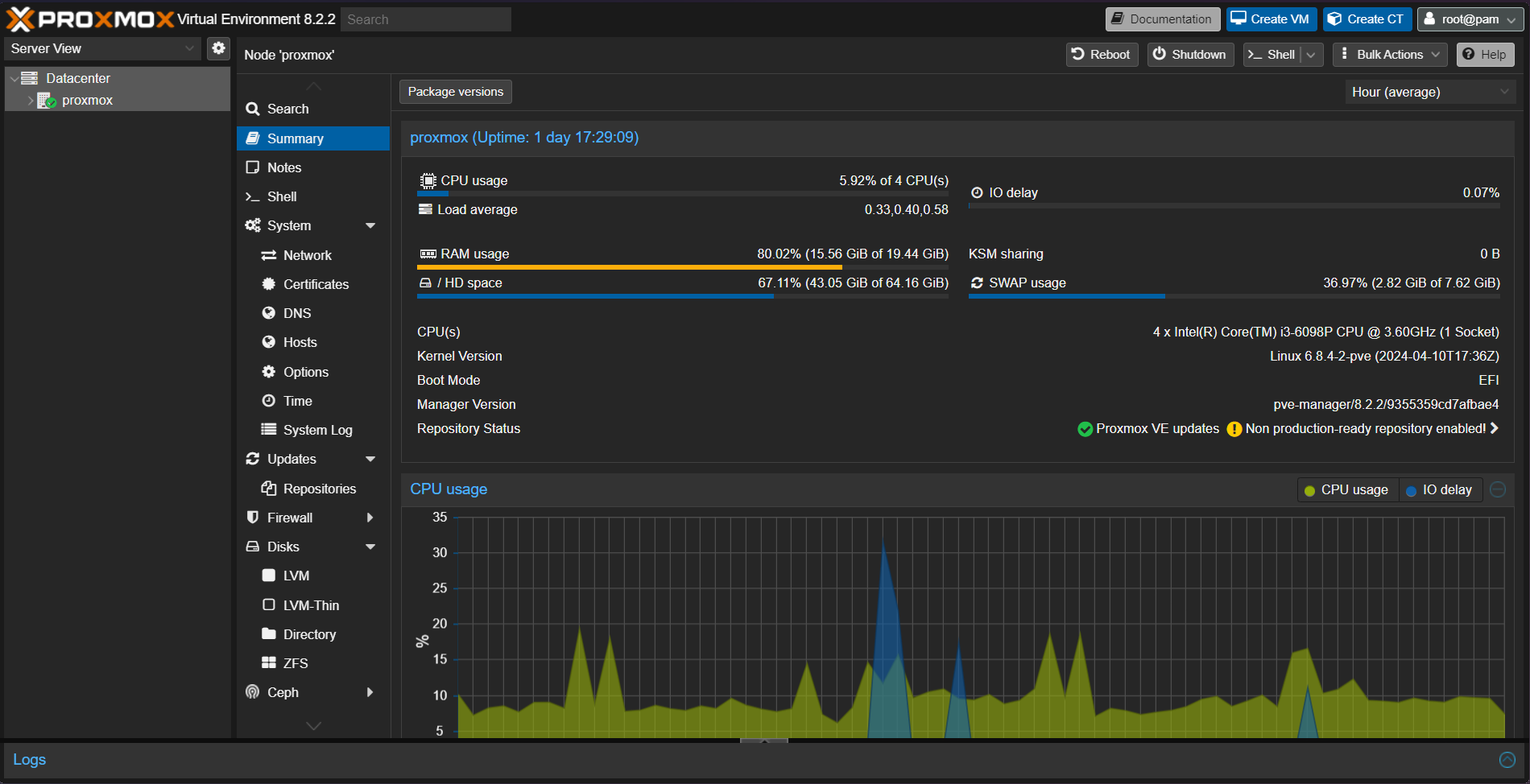Open the Hosts page
This screenshot has width=1530, height=784.
(313, 342)
